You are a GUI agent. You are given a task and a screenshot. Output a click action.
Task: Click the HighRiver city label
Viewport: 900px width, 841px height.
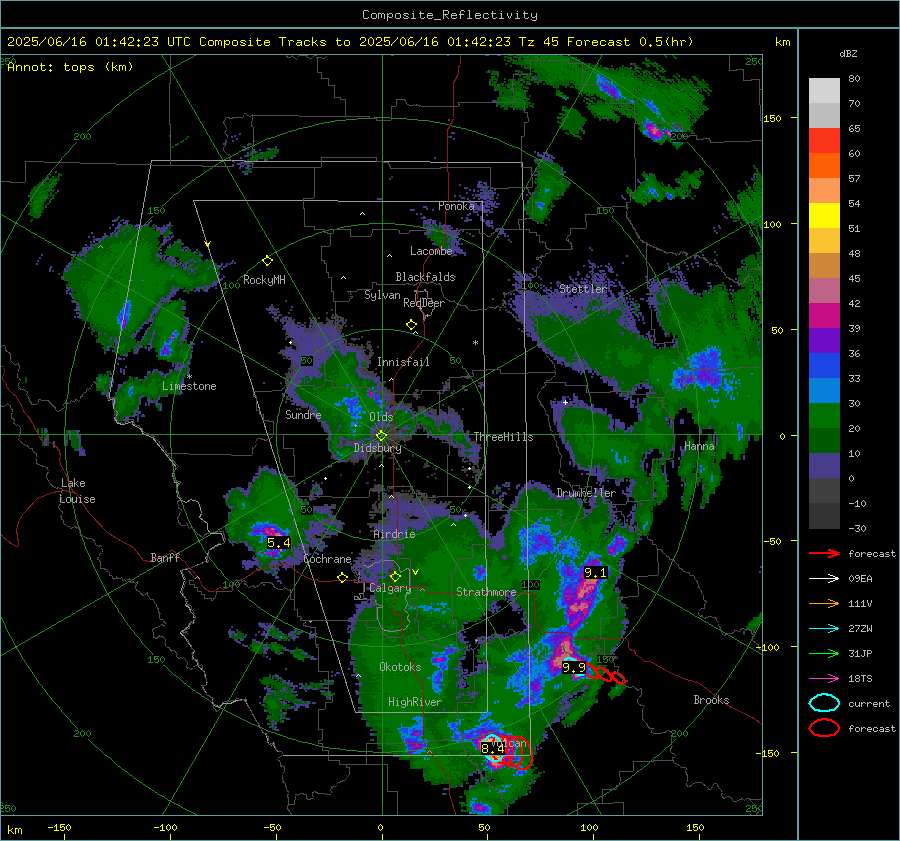pyautogui.click(x=415, y=702)
